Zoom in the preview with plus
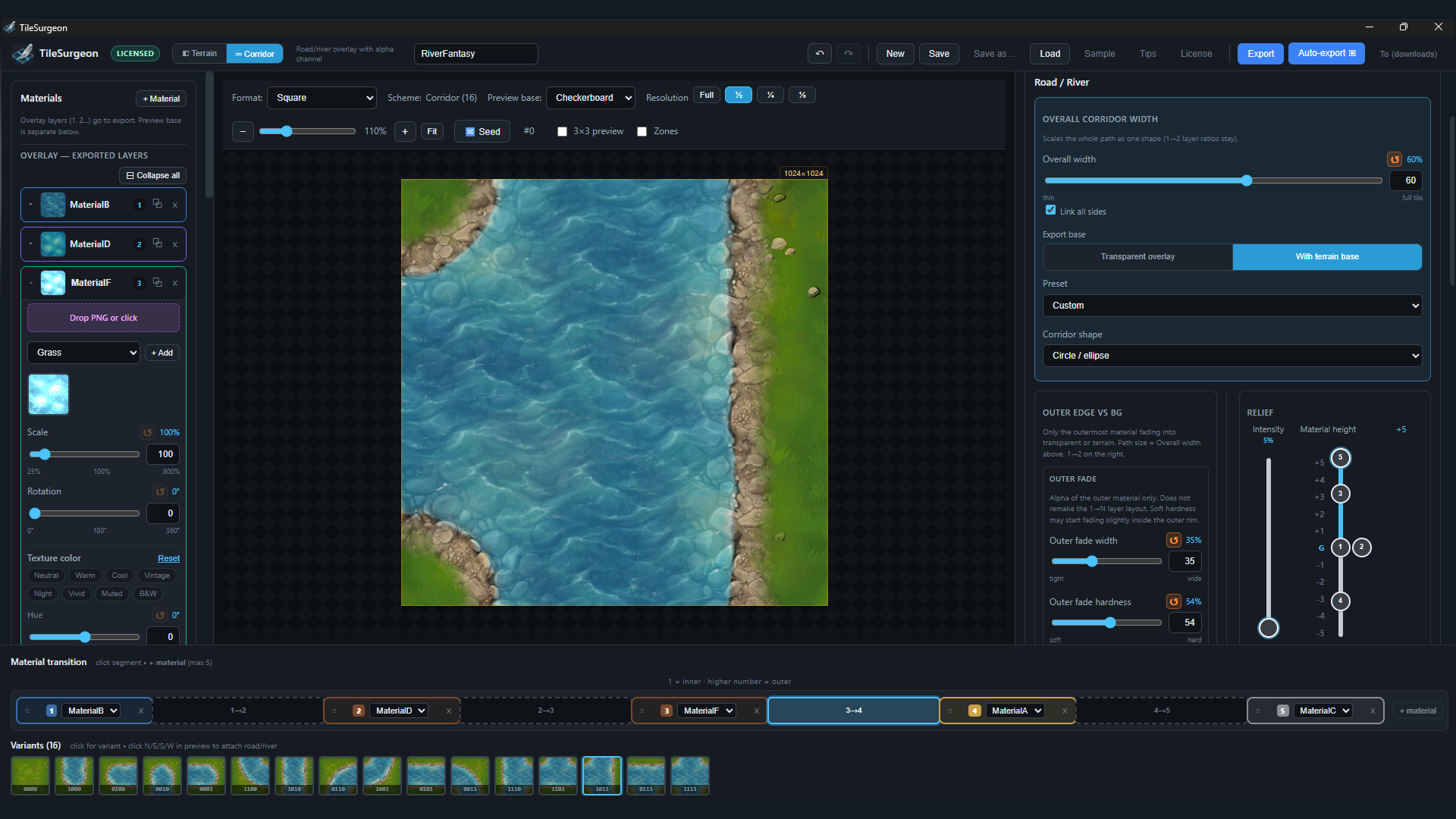1456x819 pixels. tap(405, 131)
